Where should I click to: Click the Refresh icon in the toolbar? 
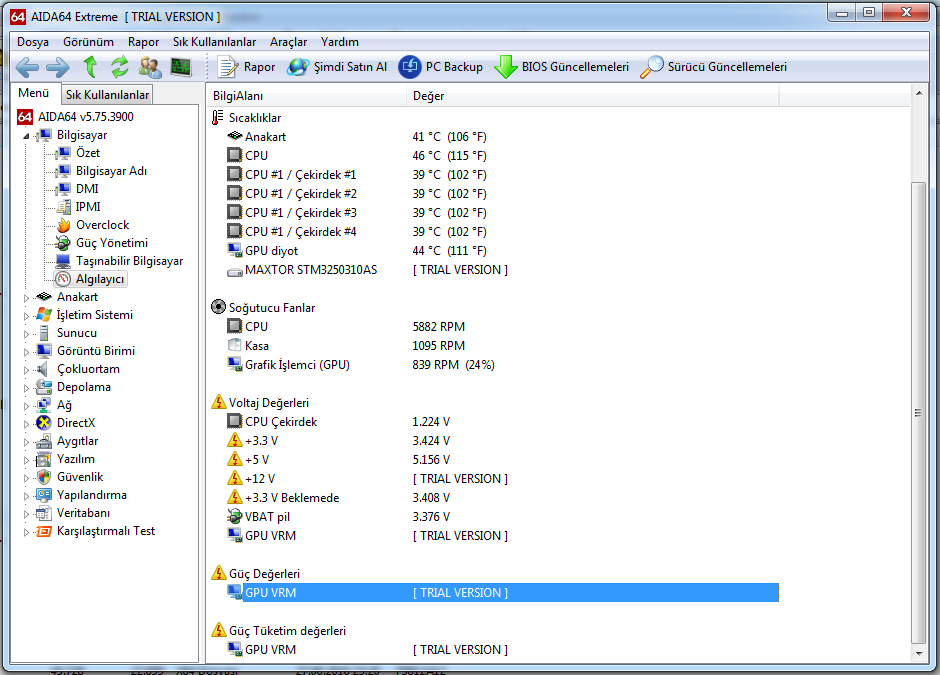[120, 67]
